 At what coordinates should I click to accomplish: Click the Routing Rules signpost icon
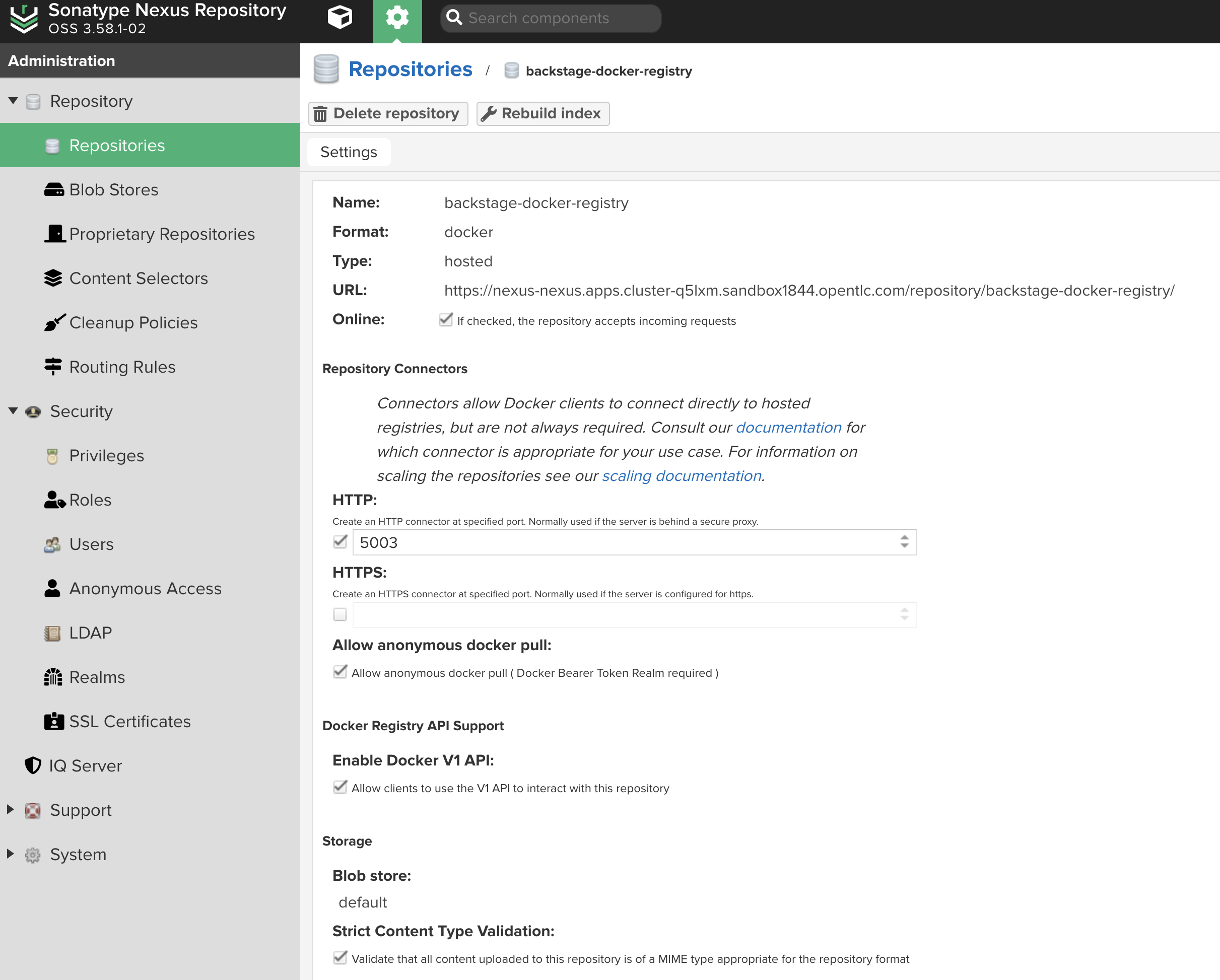pos(53,367)
